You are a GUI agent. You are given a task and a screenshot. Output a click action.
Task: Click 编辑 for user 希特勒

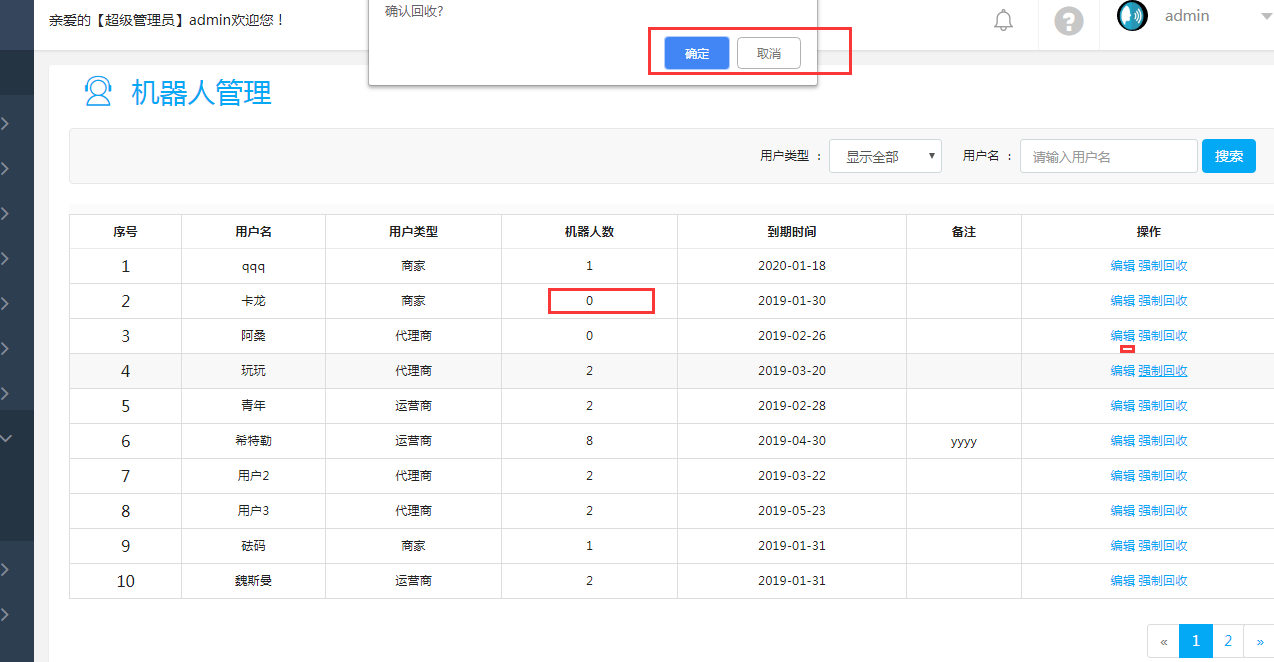pos(1122,441)
